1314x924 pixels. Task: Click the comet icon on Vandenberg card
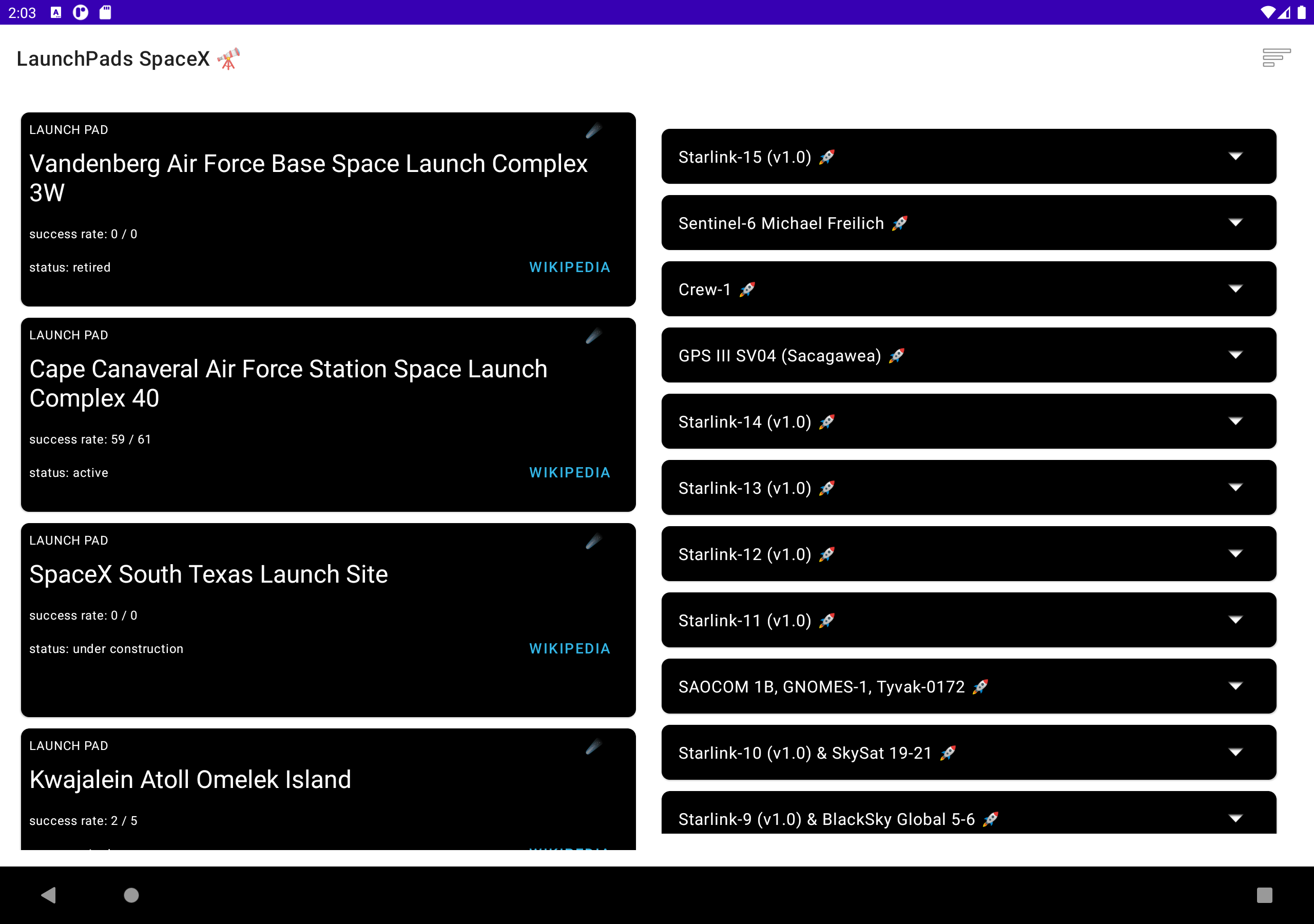tap(593, 130)
